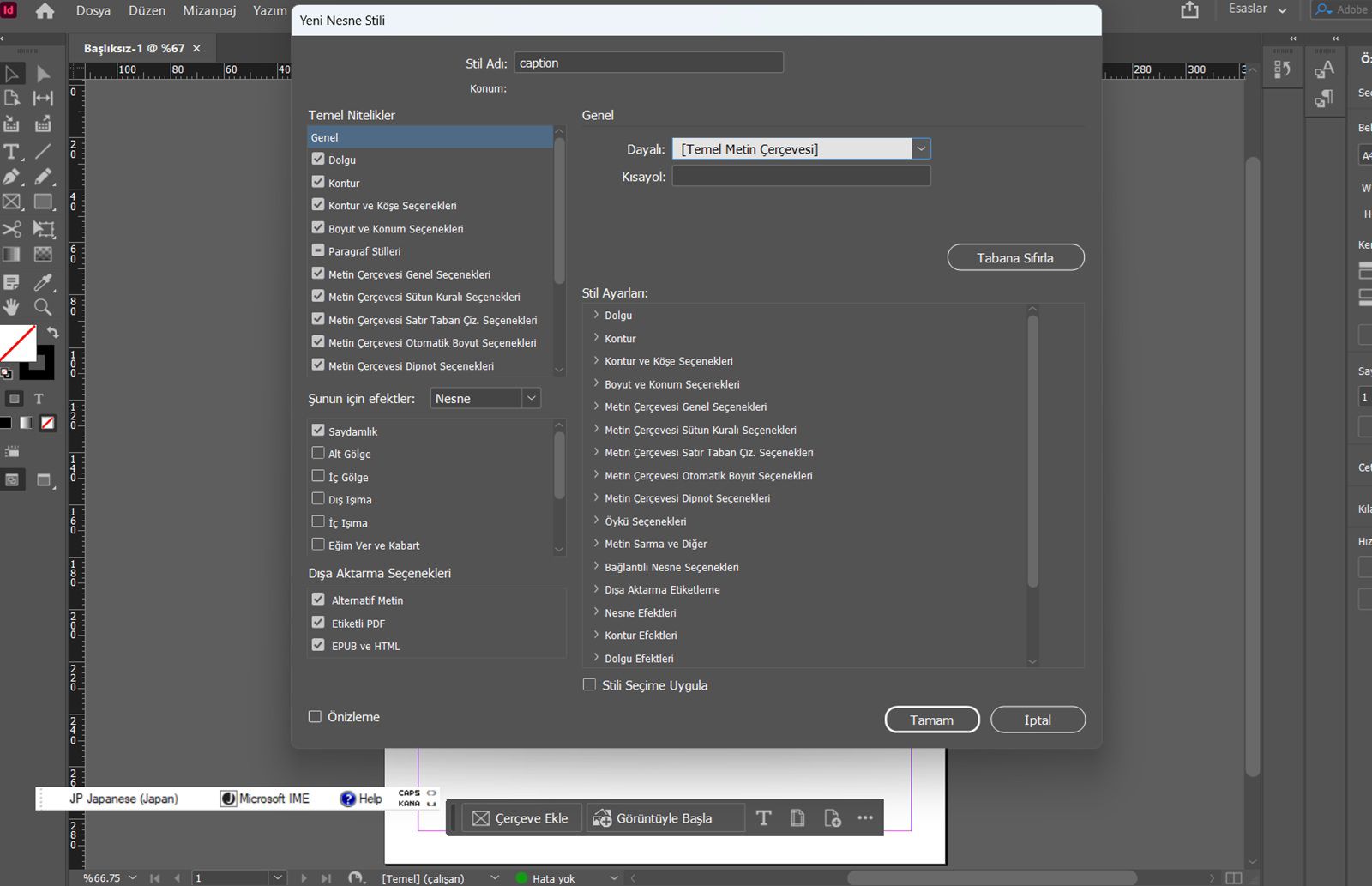The image size is (1372, 886).
Task: Click the large fill color swatch
Action: (x=18, y=342)
